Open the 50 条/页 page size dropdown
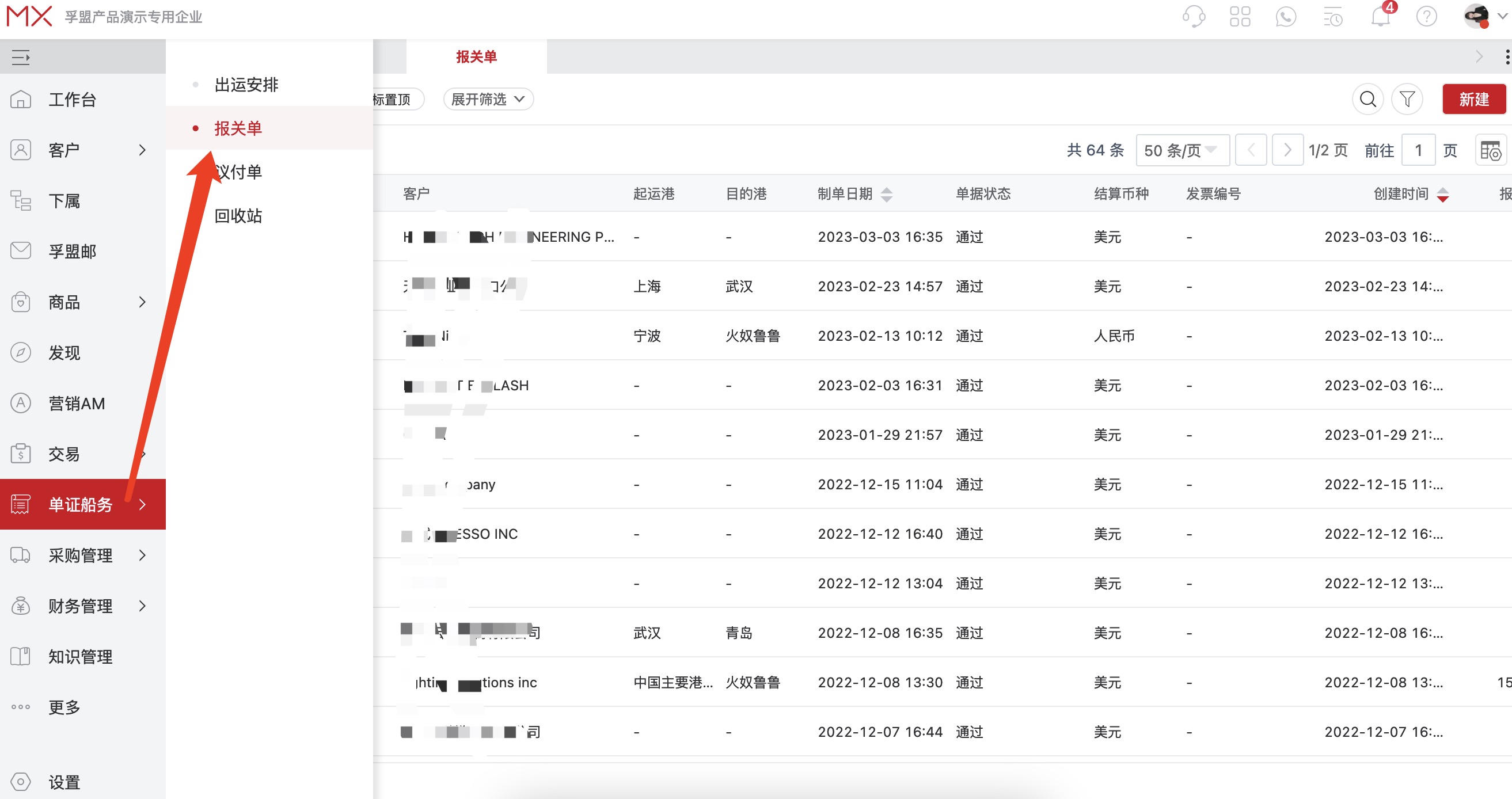 [x=1182, y=150]
